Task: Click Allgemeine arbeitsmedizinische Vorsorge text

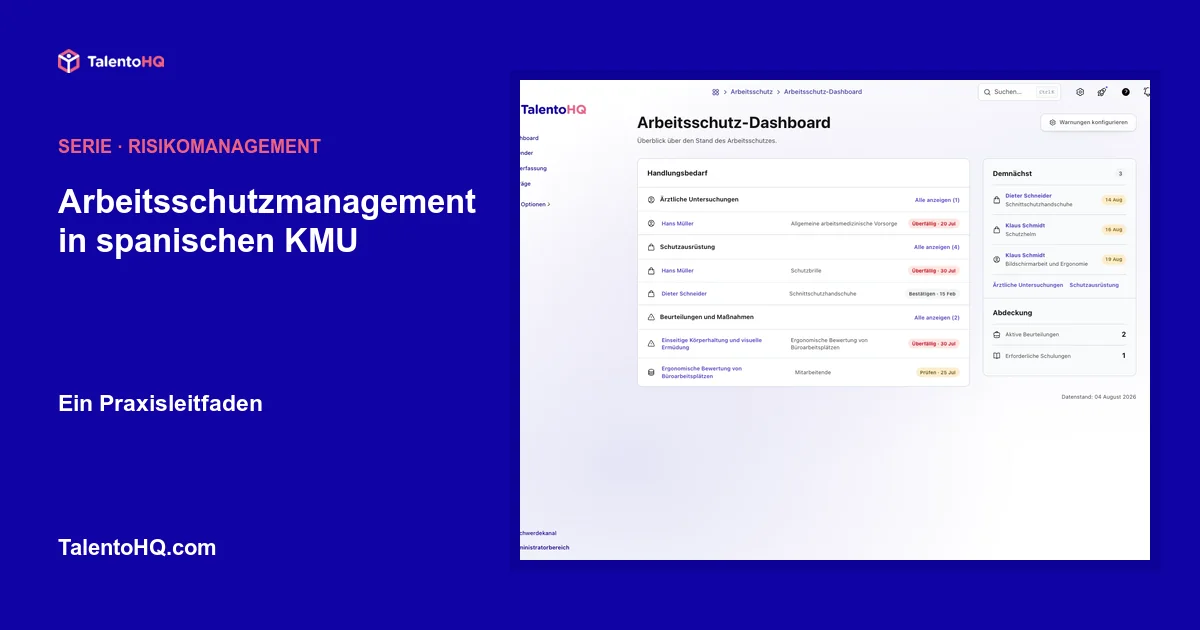Action: [844, 224]
